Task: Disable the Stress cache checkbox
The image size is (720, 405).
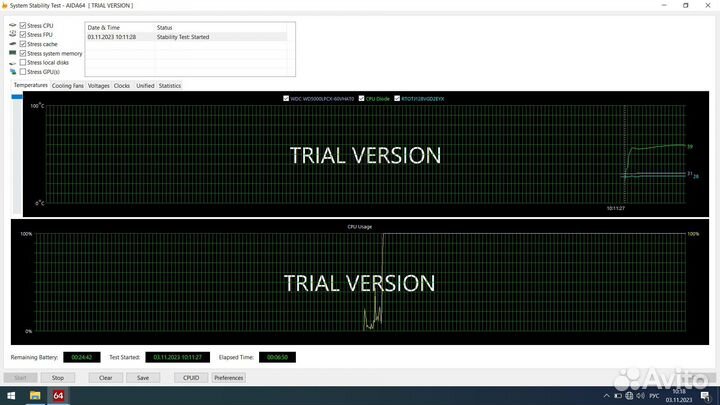Action: click(x=22, y=44)
